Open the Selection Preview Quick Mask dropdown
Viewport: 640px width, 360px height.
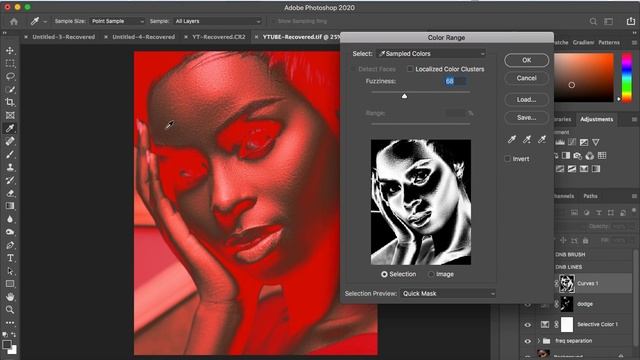click(448, 293)
